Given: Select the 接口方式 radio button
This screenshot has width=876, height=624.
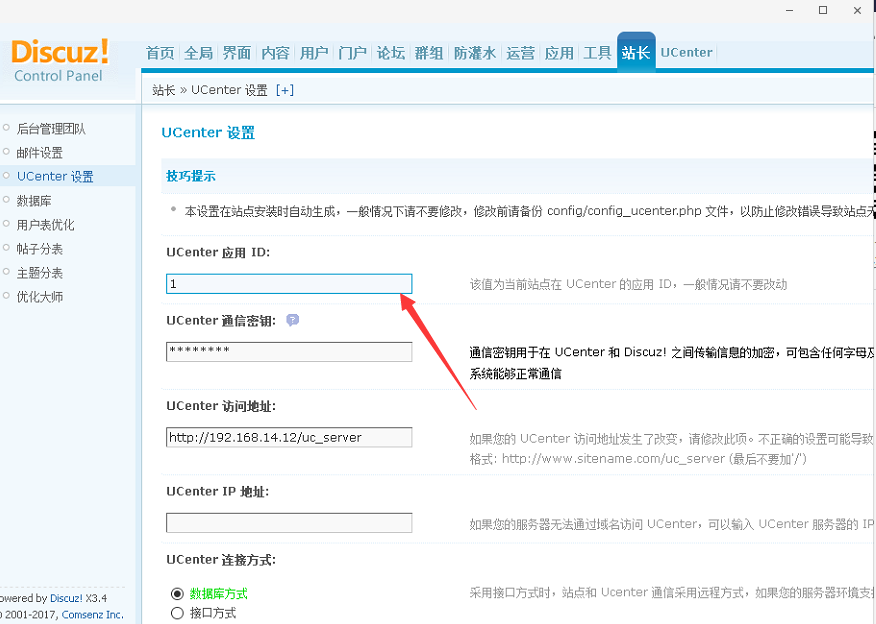Looking at the screenshot, I should point(178,613).
